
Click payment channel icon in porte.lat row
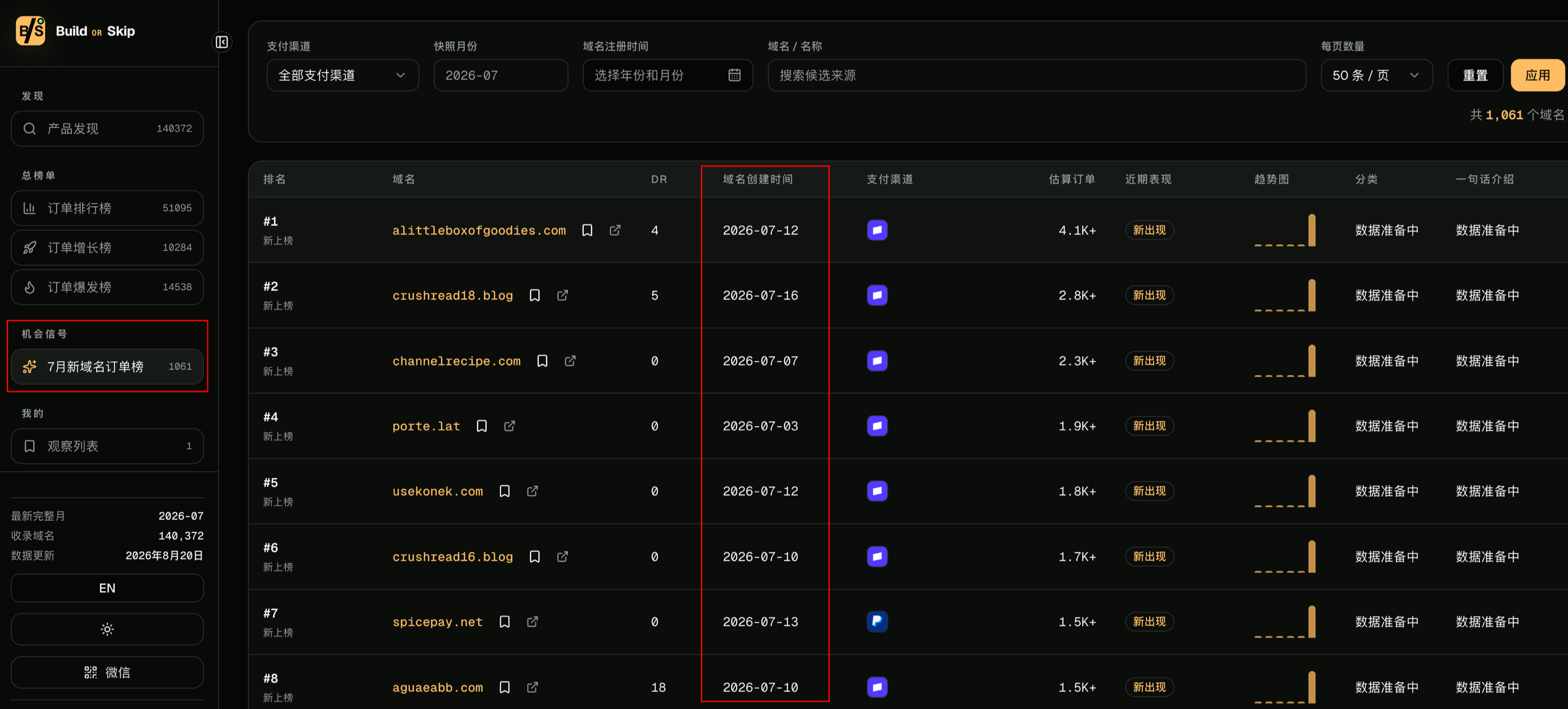tap(876, 426)
